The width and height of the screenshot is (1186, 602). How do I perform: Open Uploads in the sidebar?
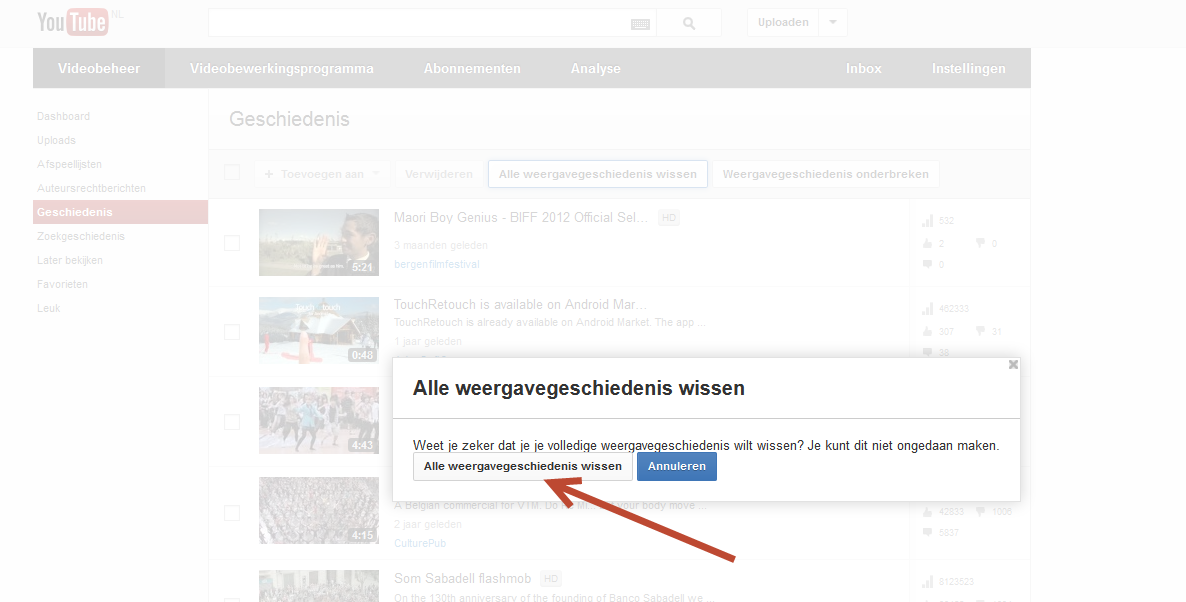coord(57,141)
